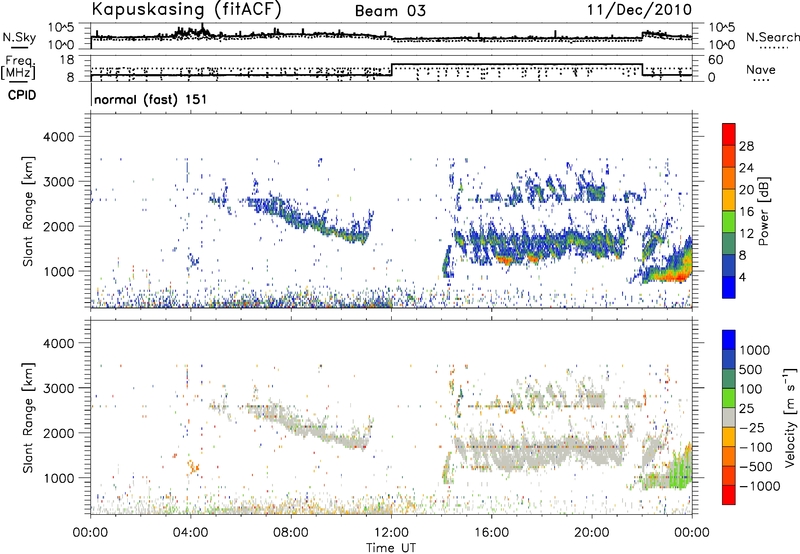
Task: Click the "3000" tick on power panel axis
Action: 59,182
